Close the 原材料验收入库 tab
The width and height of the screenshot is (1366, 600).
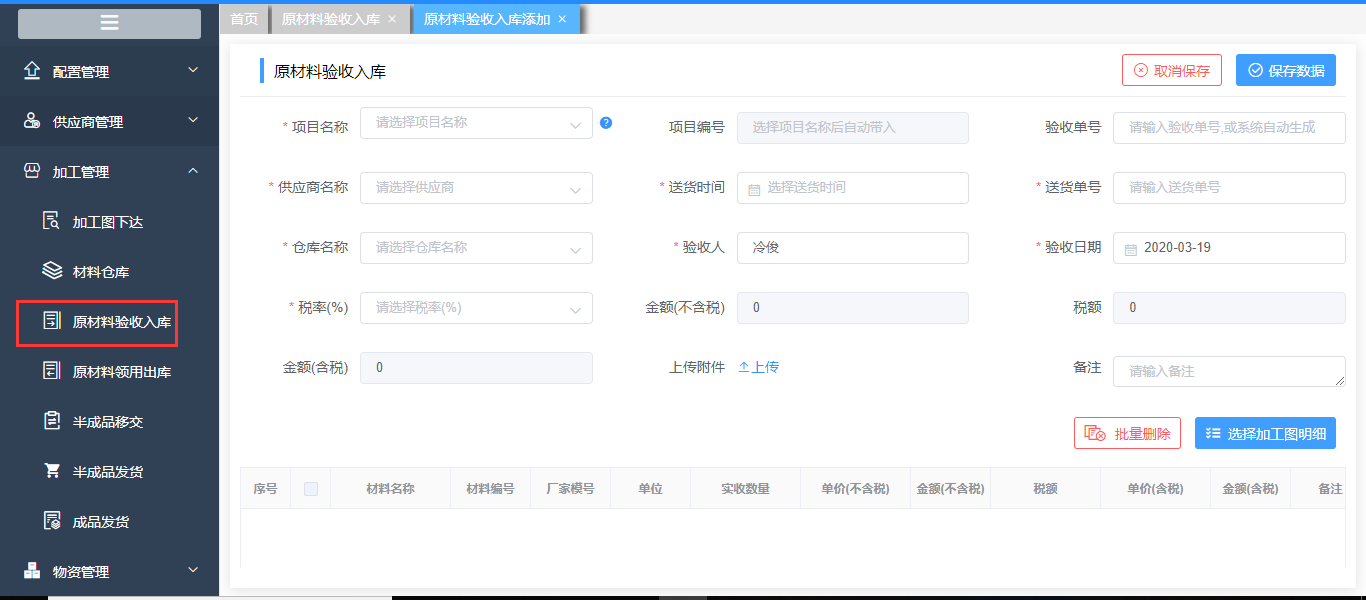coord(392,19)
